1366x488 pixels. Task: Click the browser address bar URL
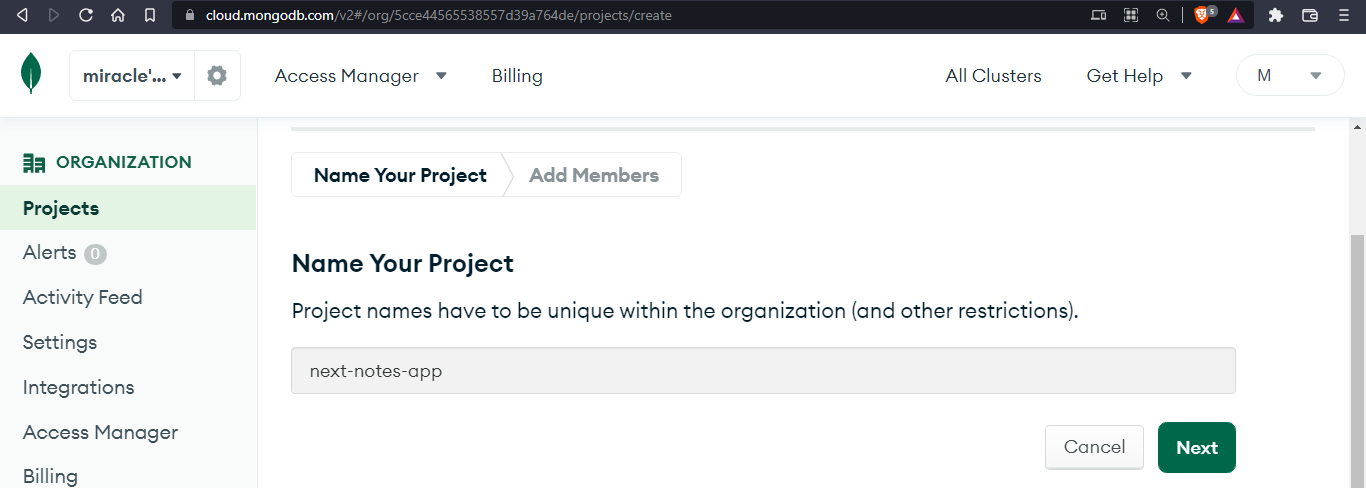coord(439,15)
